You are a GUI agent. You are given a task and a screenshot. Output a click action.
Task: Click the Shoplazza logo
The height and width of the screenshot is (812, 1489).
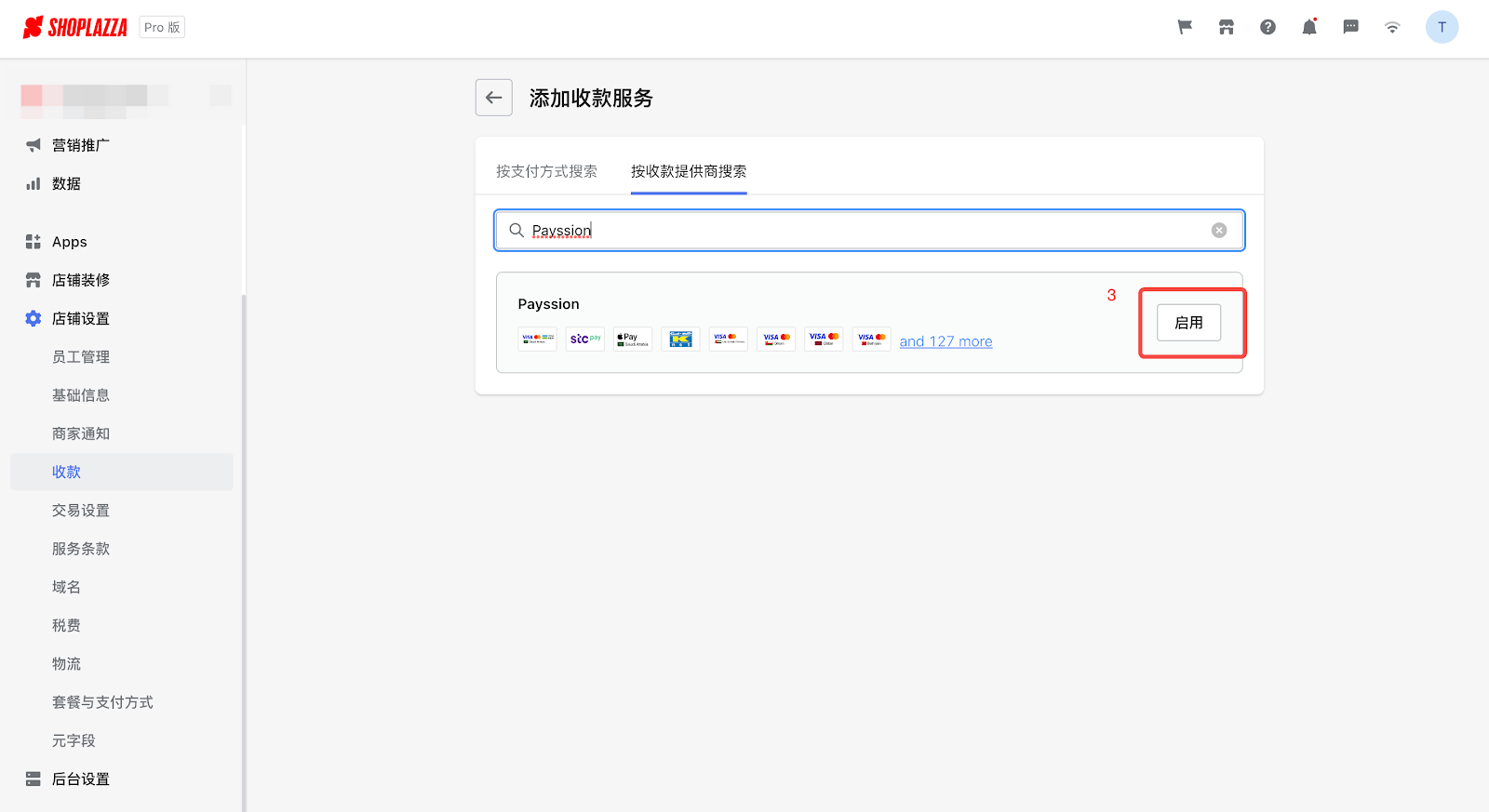point(74,28)
